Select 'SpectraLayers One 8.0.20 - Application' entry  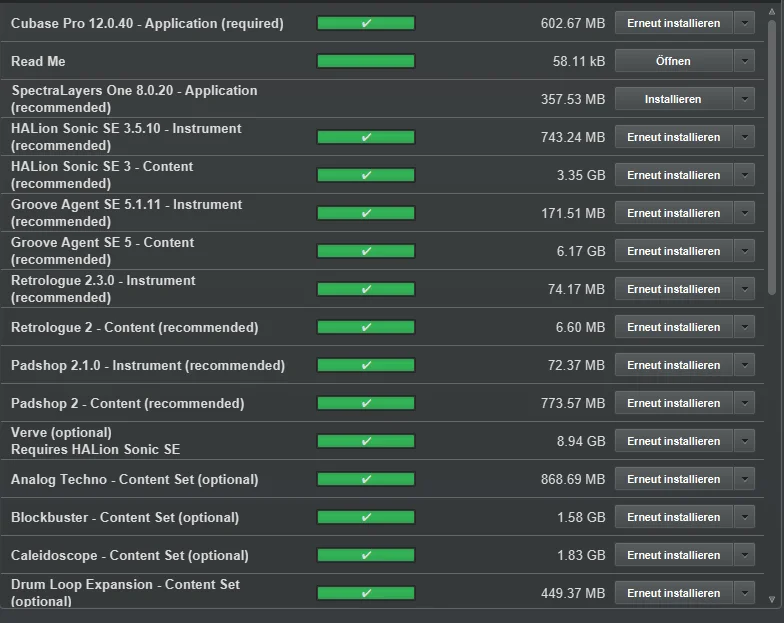tap(134, 99)
